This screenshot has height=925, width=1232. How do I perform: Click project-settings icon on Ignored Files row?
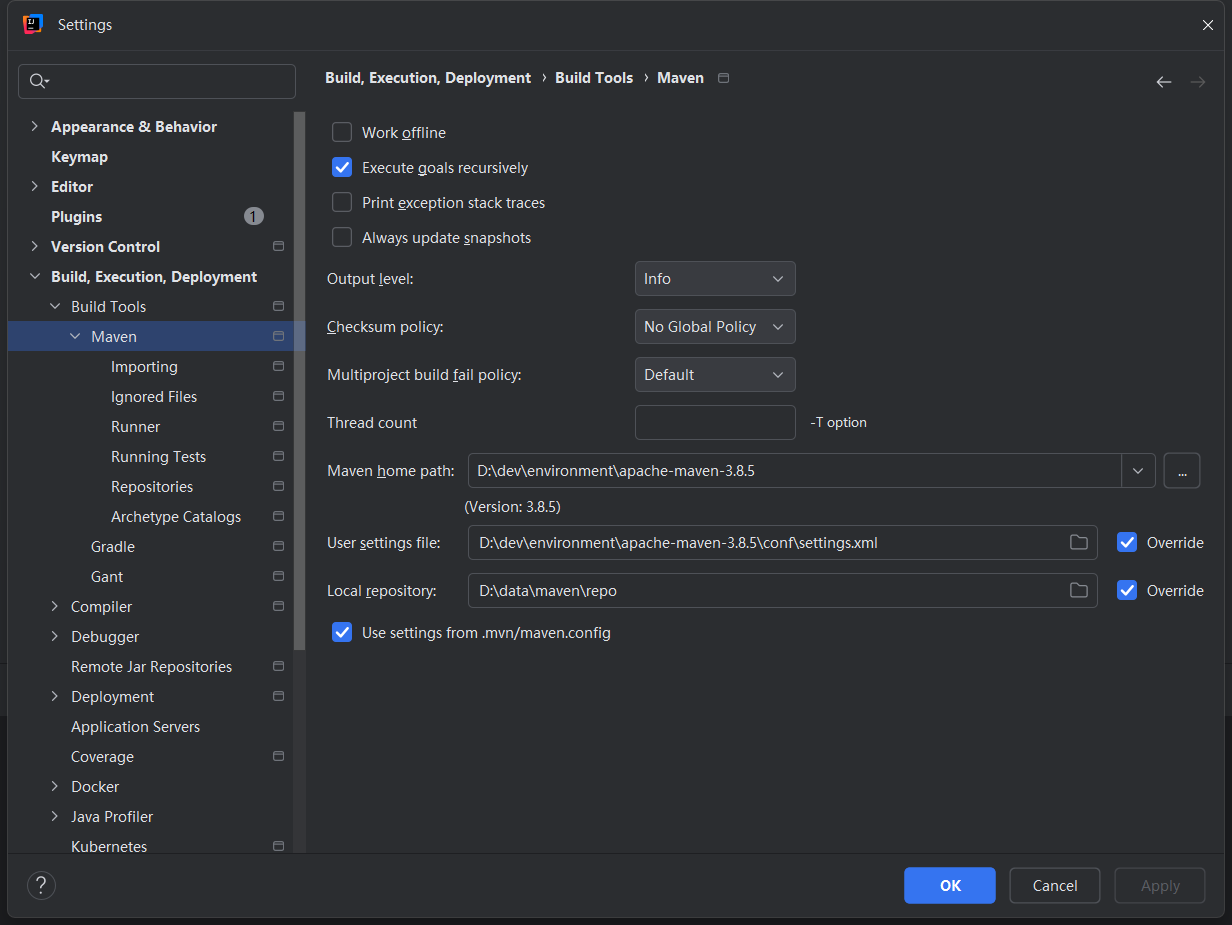[x=279, y=396]
